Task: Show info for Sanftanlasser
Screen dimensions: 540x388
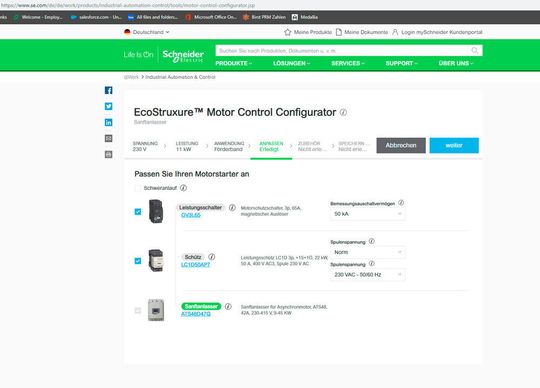Action: 228,306
